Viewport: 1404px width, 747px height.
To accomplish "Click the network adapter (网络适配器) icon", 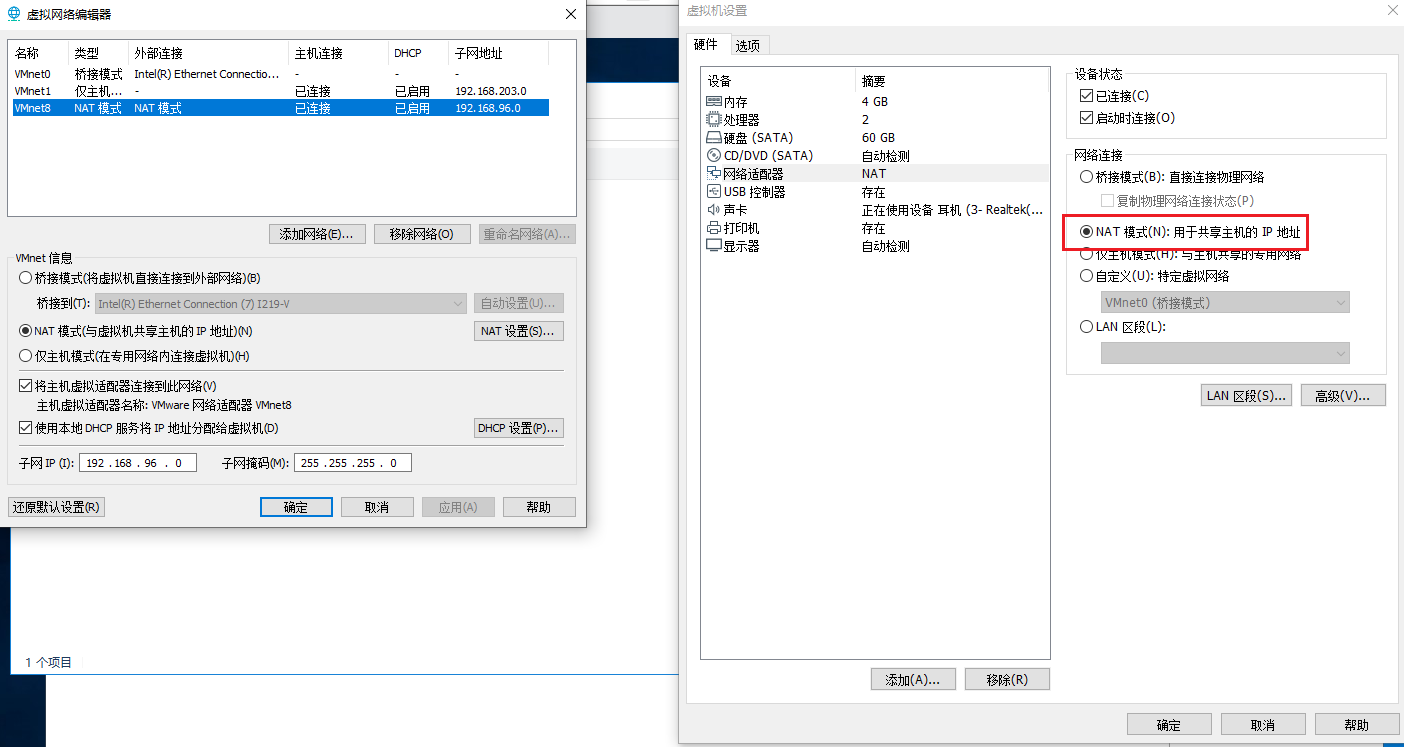I will tap(714, 174).
